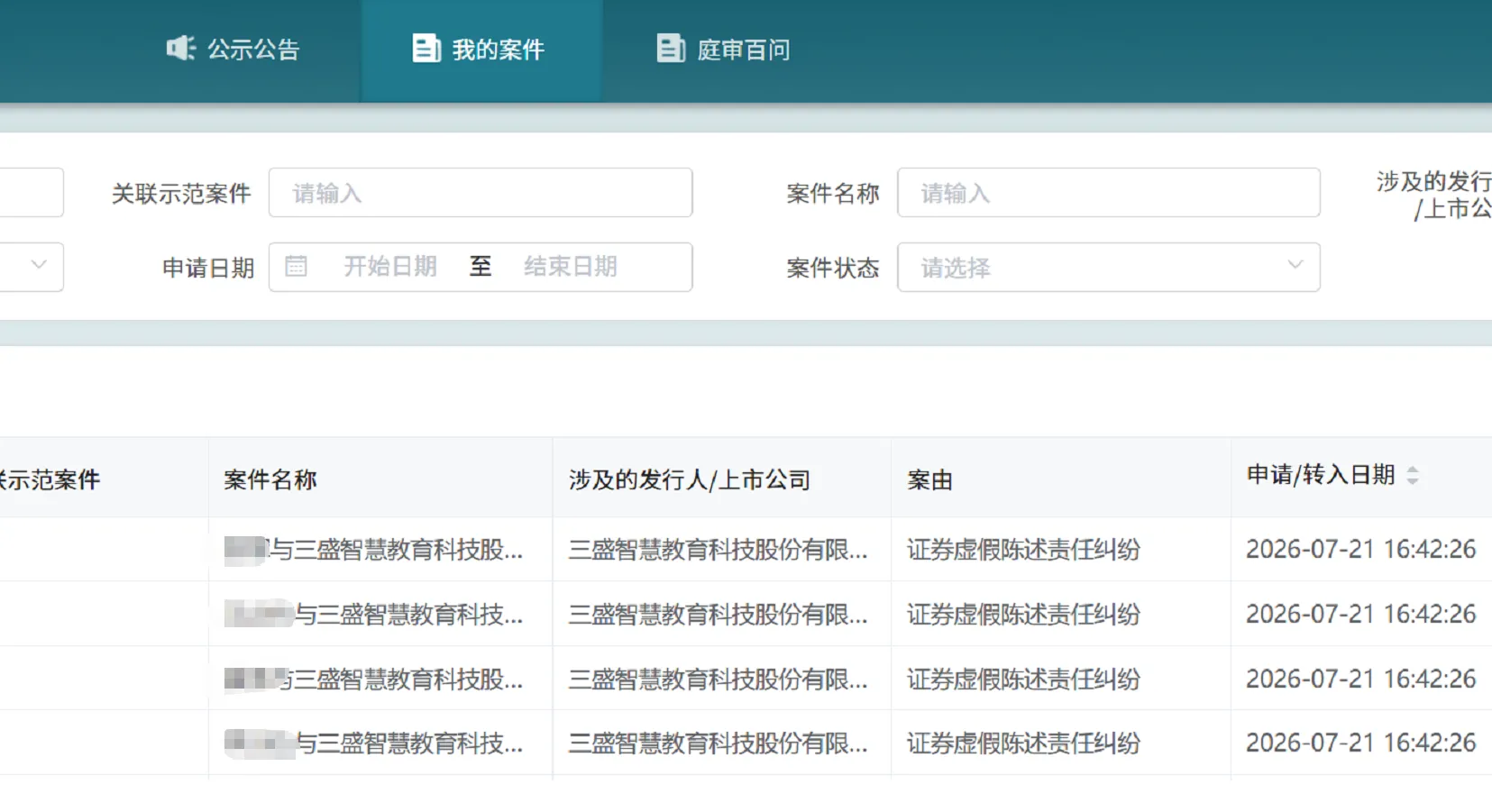Image resolution: width=1492 pixels, height=812 pixels.
Task: Click the second row's date 2026-07-21 16:42:26
Action: tap(1361, 615)
